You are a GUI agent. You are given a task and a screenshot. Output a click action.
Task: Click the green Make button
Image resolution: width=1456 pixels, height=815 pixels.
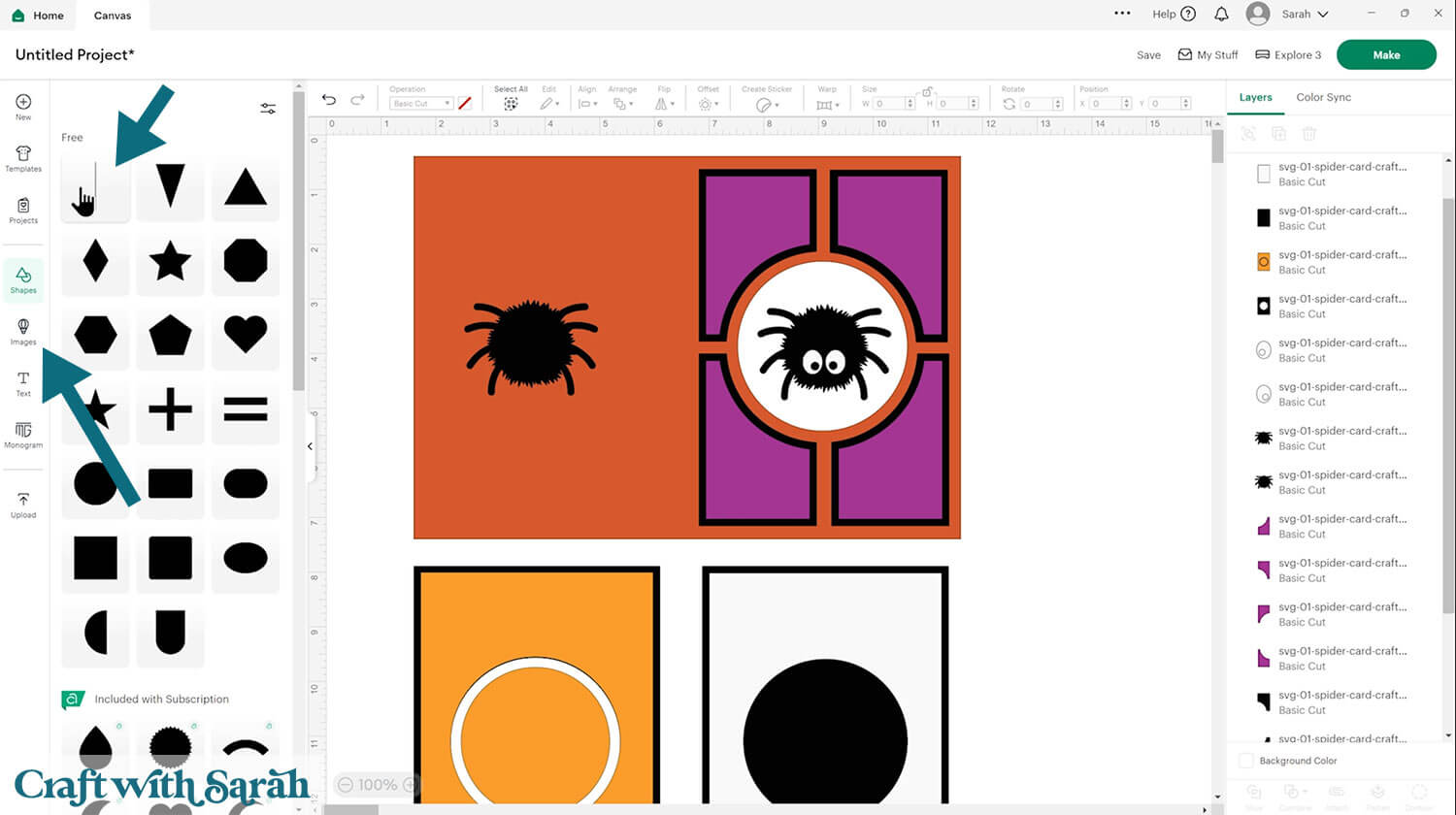1386,54
